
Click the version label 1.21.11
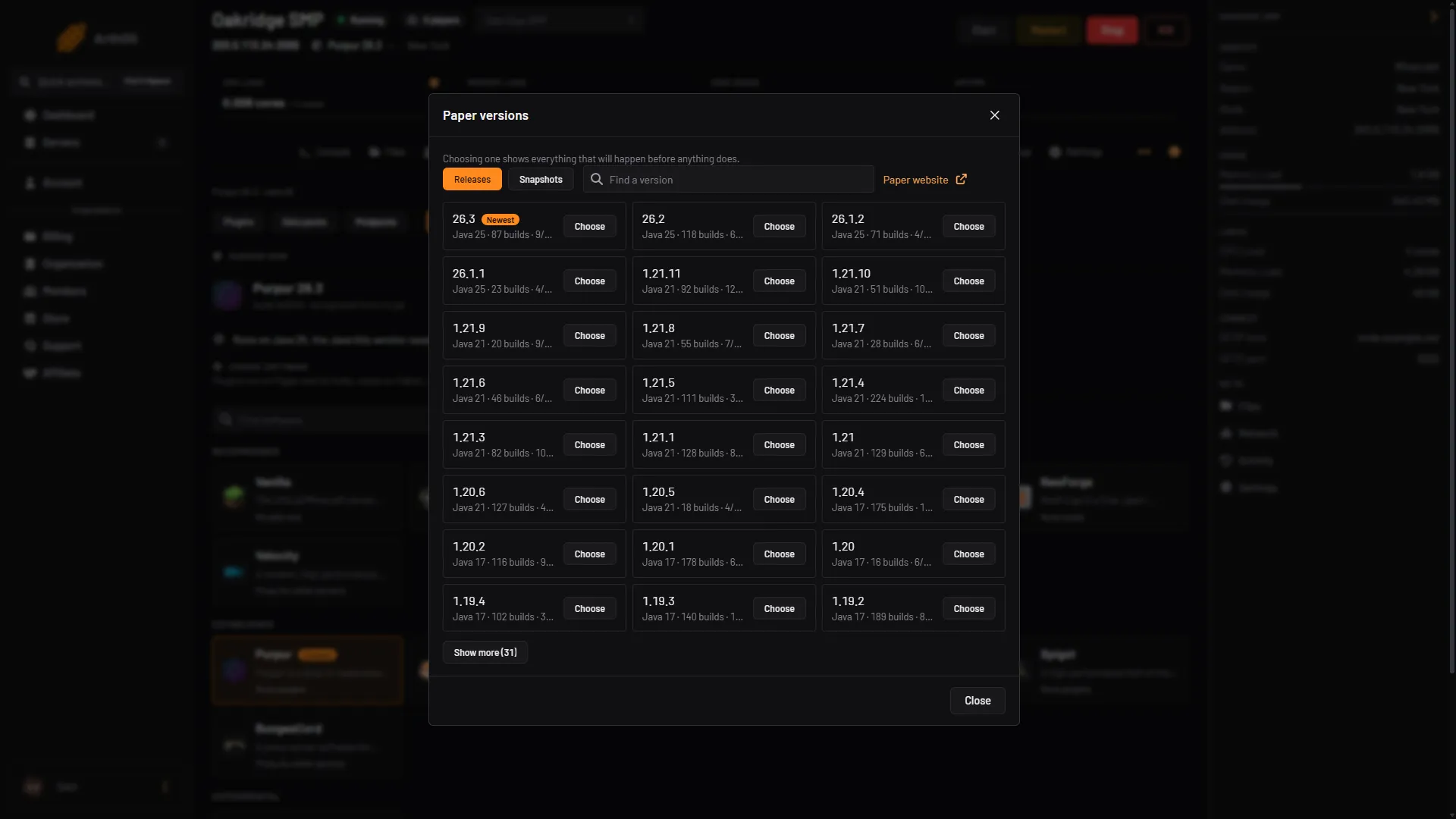point(661,274)
